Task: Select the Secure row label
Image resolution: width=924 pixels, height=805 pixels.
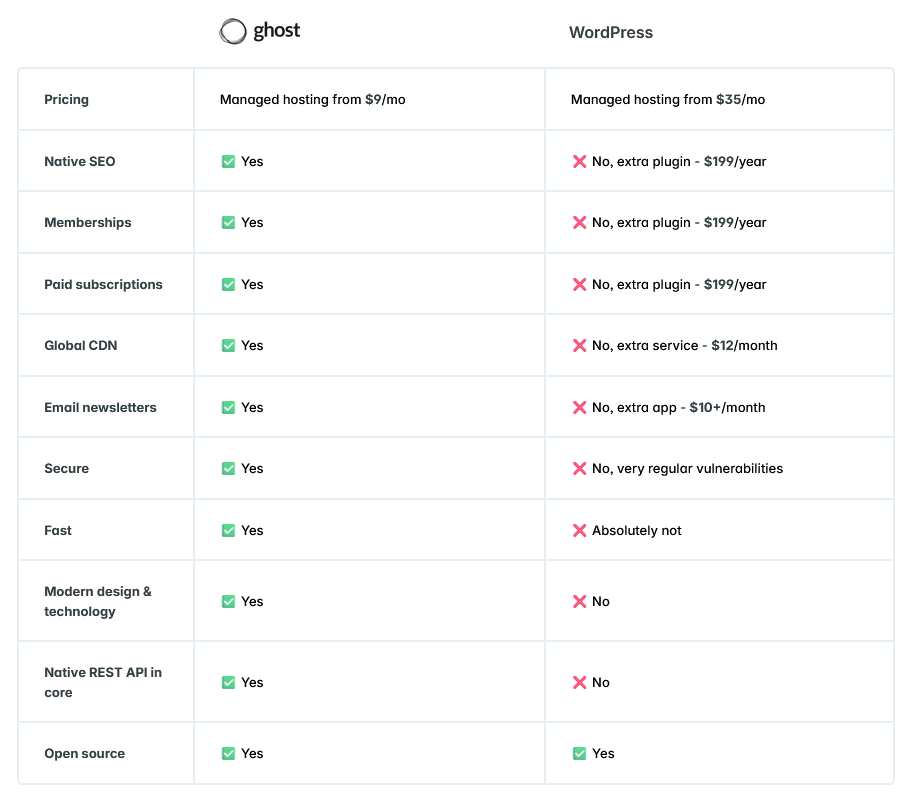Action: coord(67,469)
